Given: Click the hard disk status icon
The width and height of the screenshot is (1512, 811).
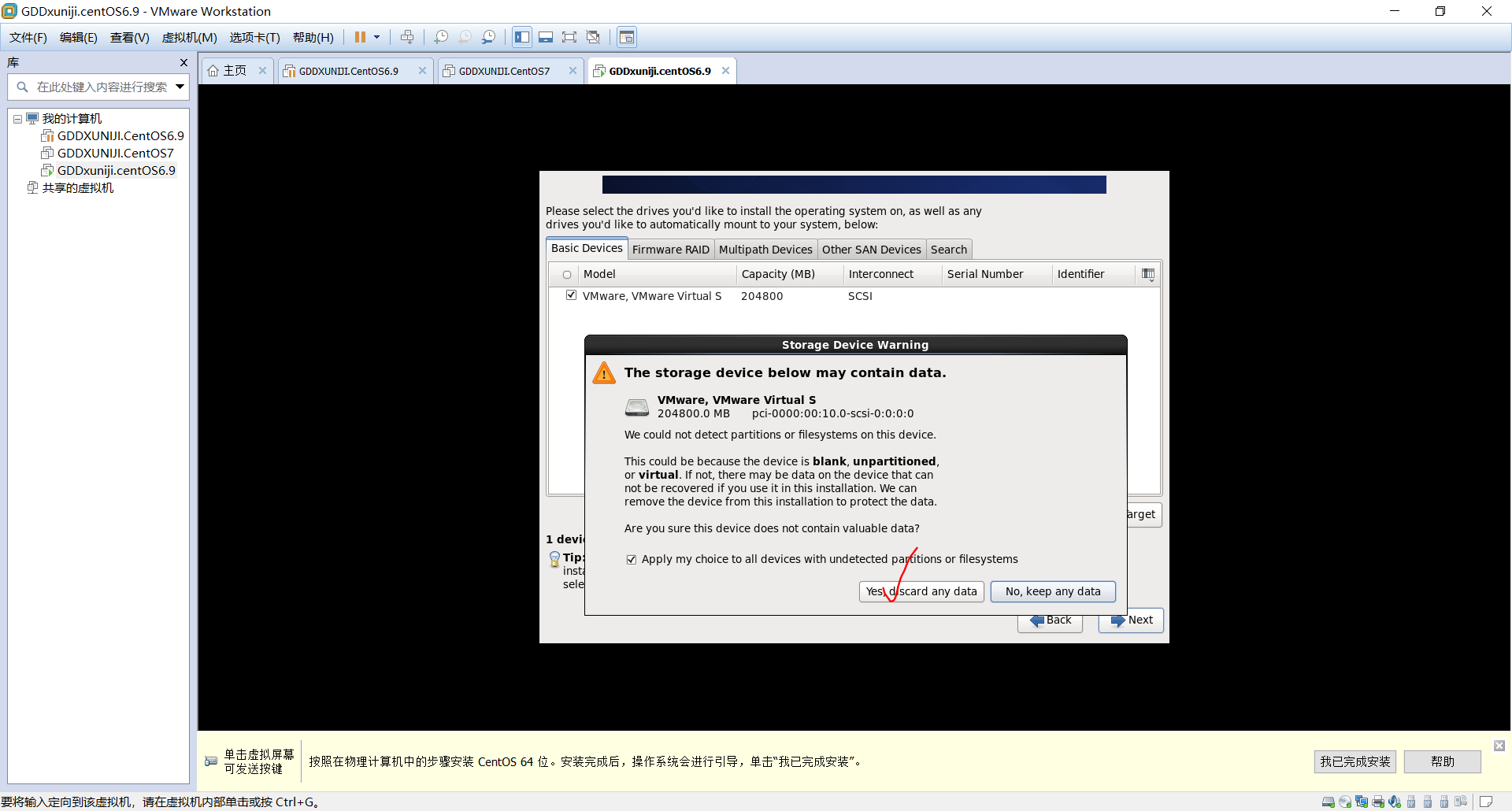Looking at the screenshot, I should [x=1329, y=802].
